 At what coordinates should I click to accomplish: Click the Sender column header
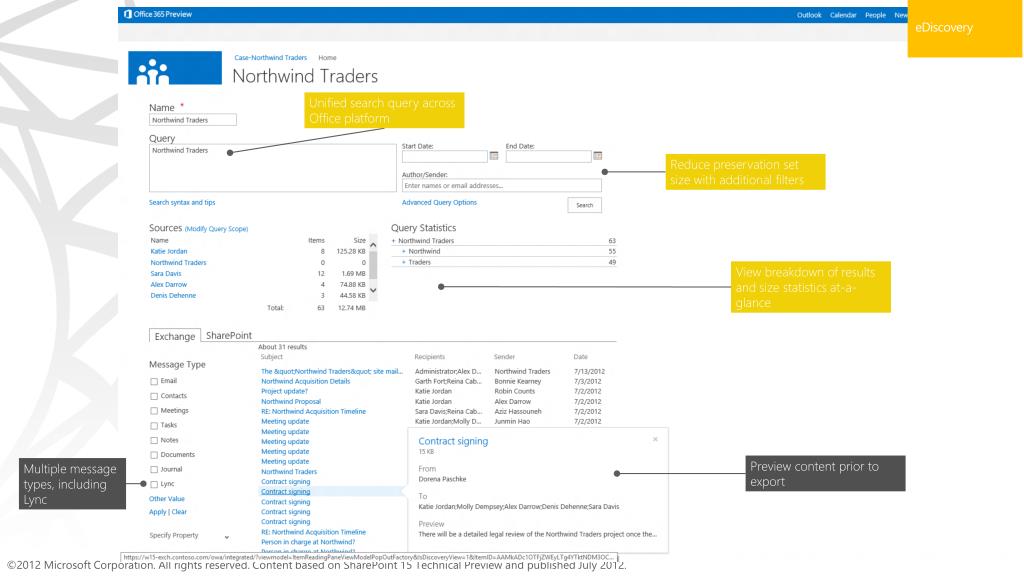coord(504,357)
